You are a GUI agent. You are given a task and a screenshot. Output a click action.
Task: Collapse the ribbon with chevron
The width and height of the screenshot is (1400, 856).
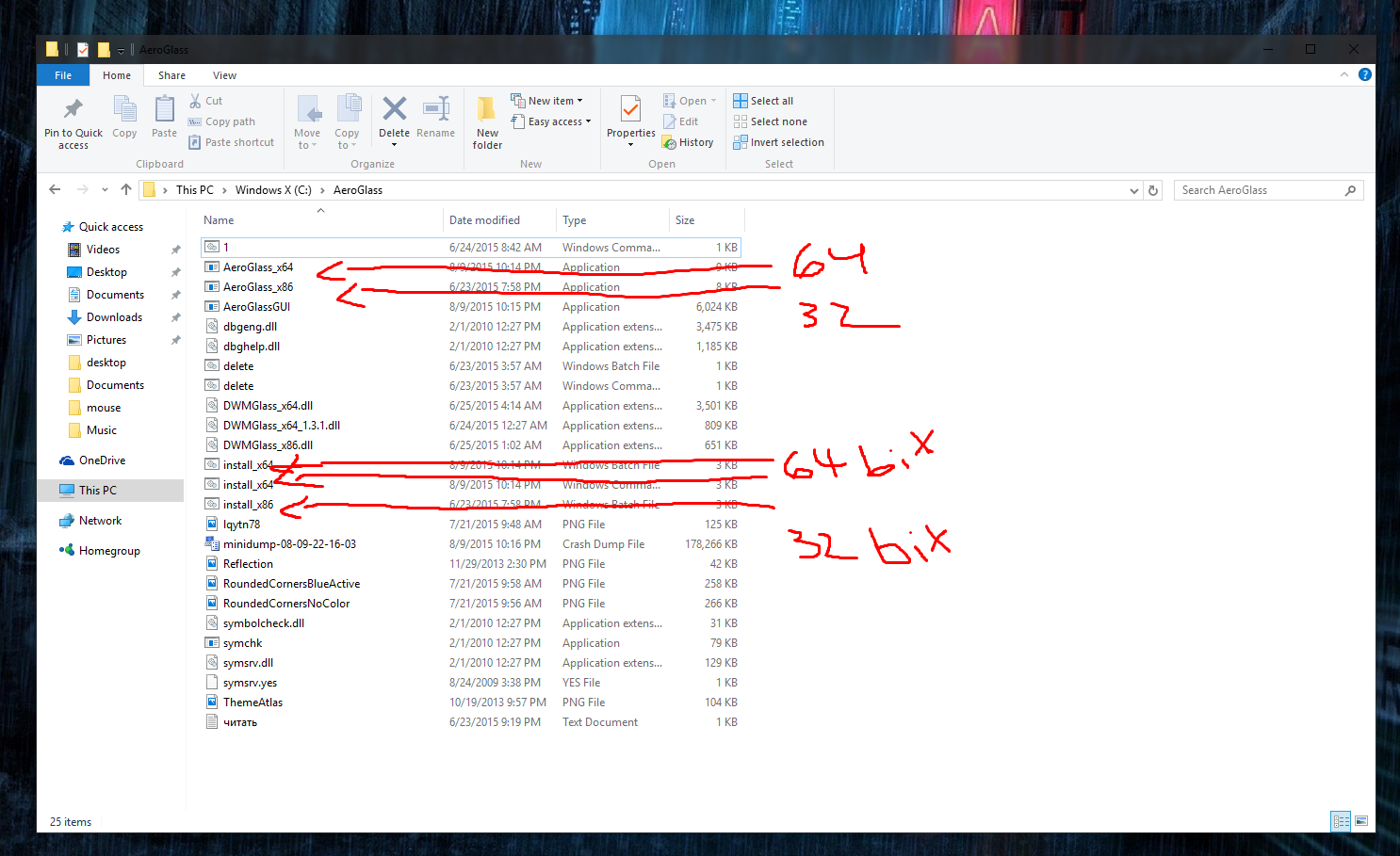pos(1344,74)
